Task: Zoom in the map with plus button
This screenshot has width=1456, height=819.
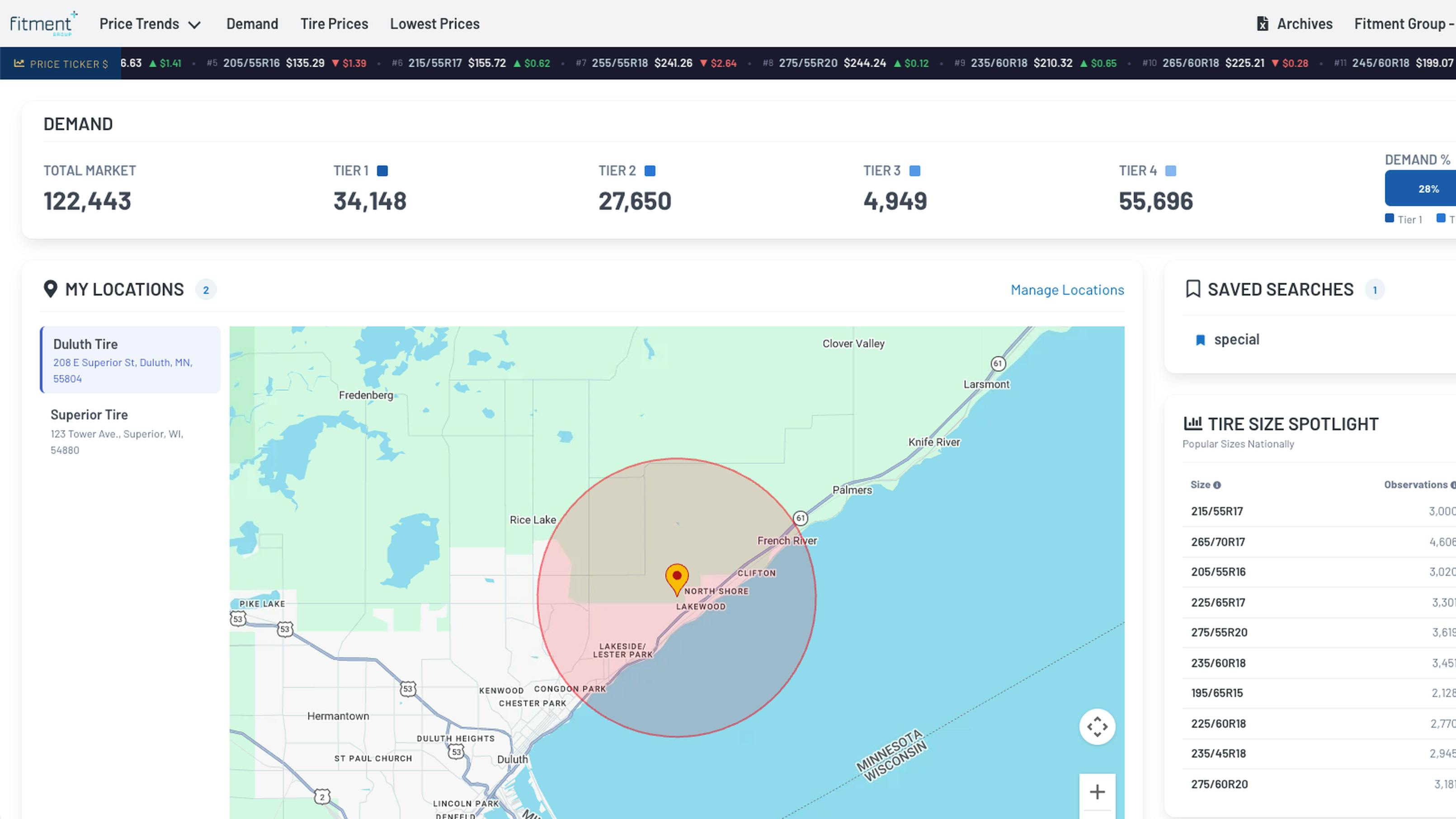Action: pos(1097,792)
